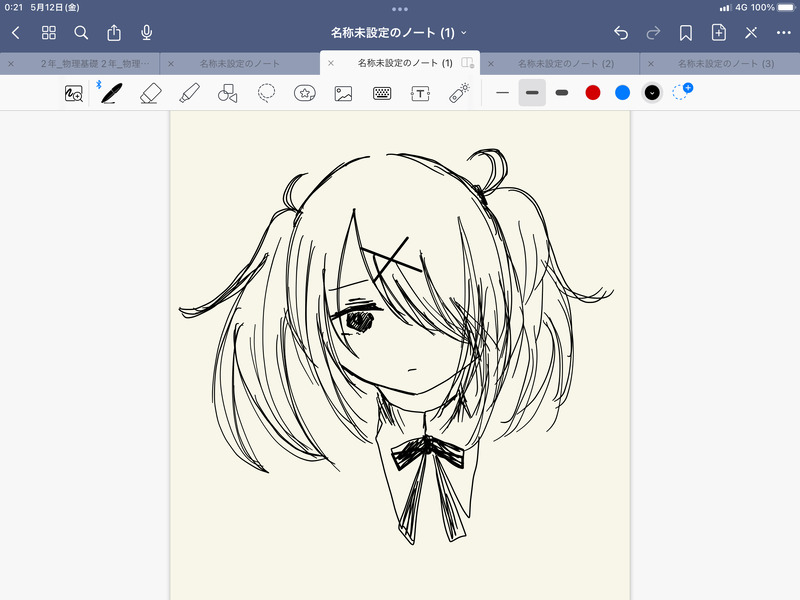Choose the thinnest pen stroke width
Screen dimensions: 800x600
(x=503, y=93)
